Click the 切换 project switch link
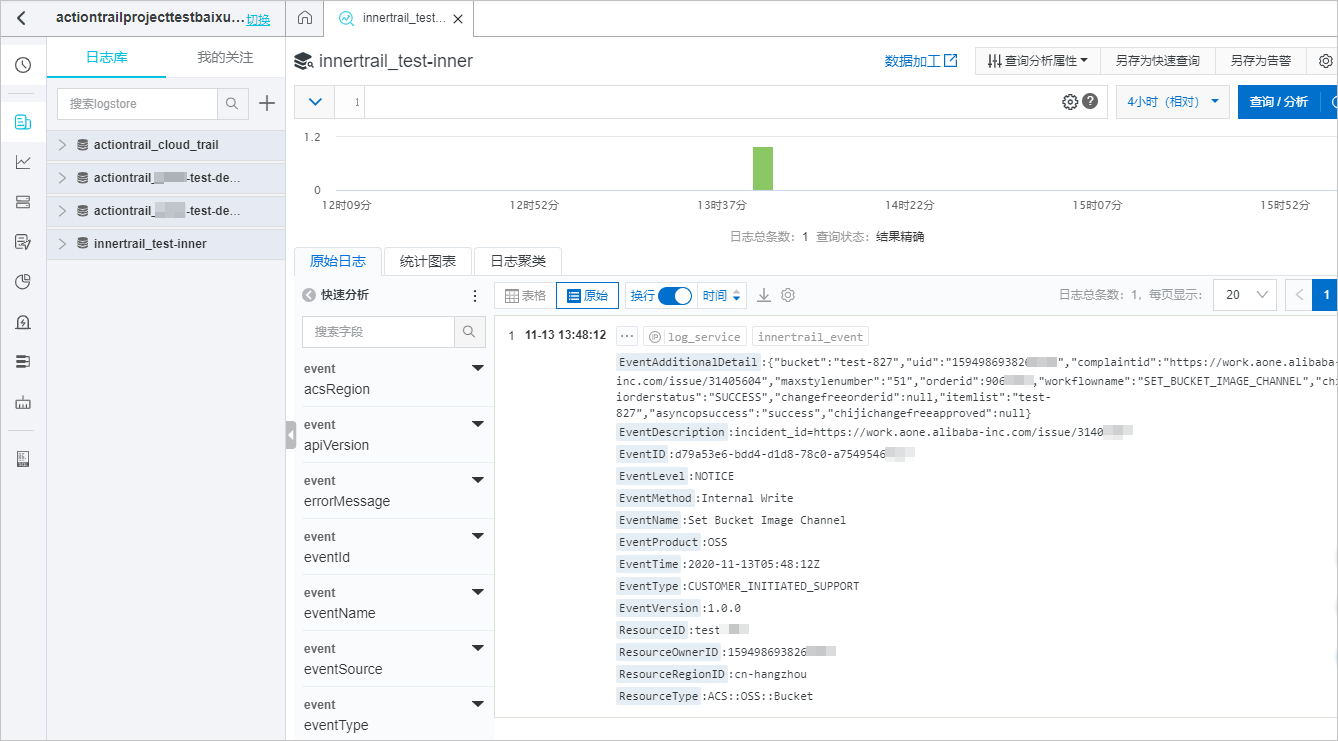1338x741 pixels. (x=258, y=20)
